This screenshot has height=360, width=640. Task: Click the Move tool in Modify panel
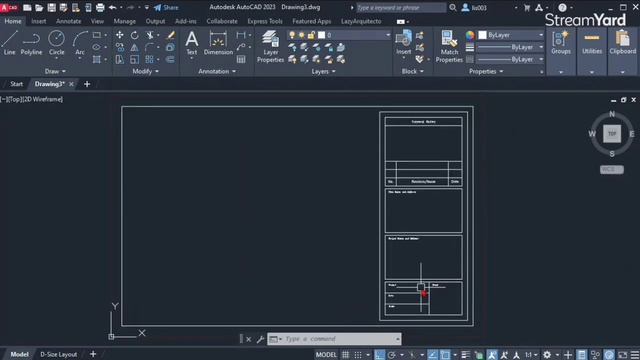click(120, 35)
